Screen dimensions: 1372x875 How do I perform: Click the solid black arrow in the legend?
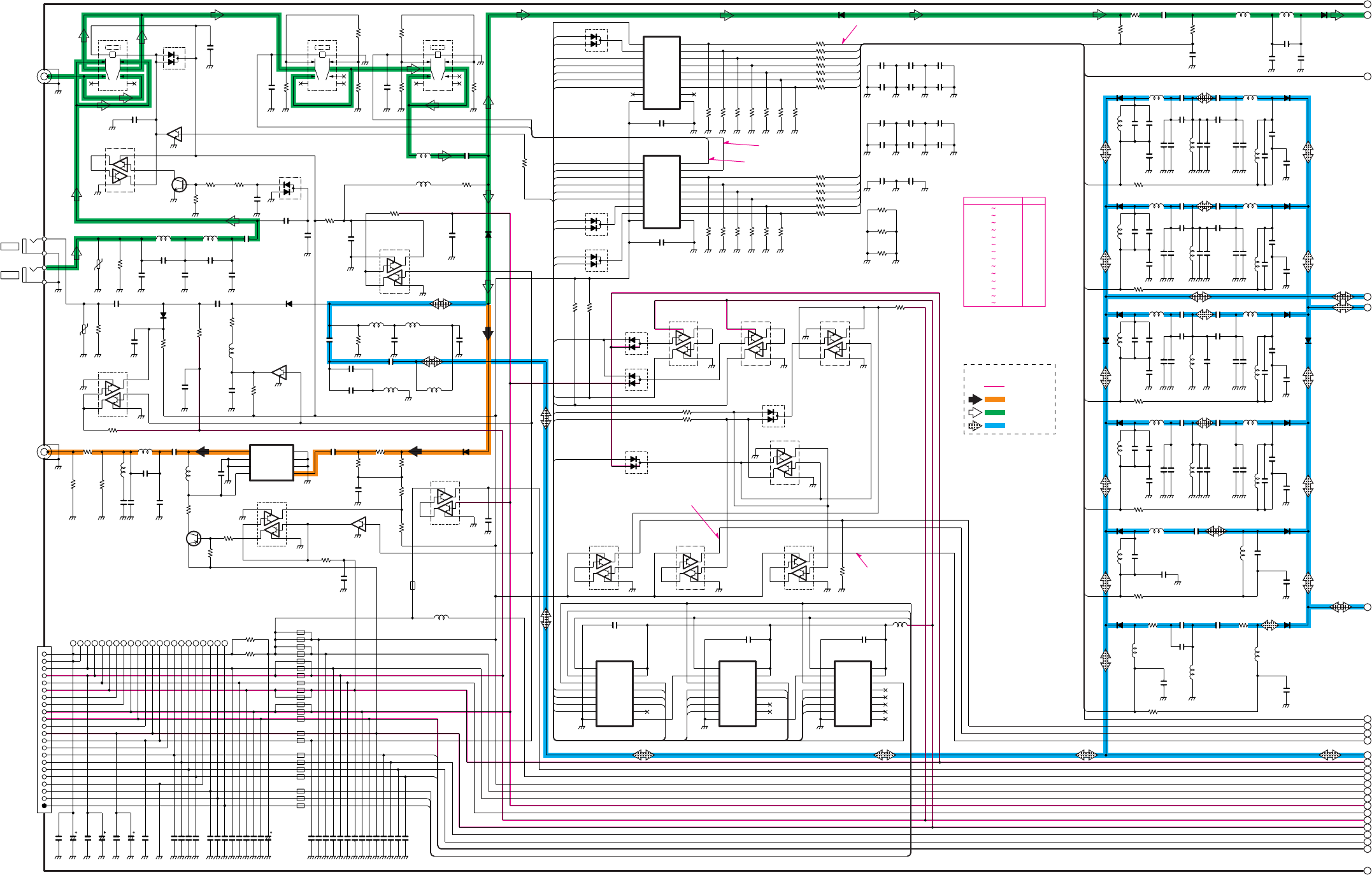[x=975, y=399]
